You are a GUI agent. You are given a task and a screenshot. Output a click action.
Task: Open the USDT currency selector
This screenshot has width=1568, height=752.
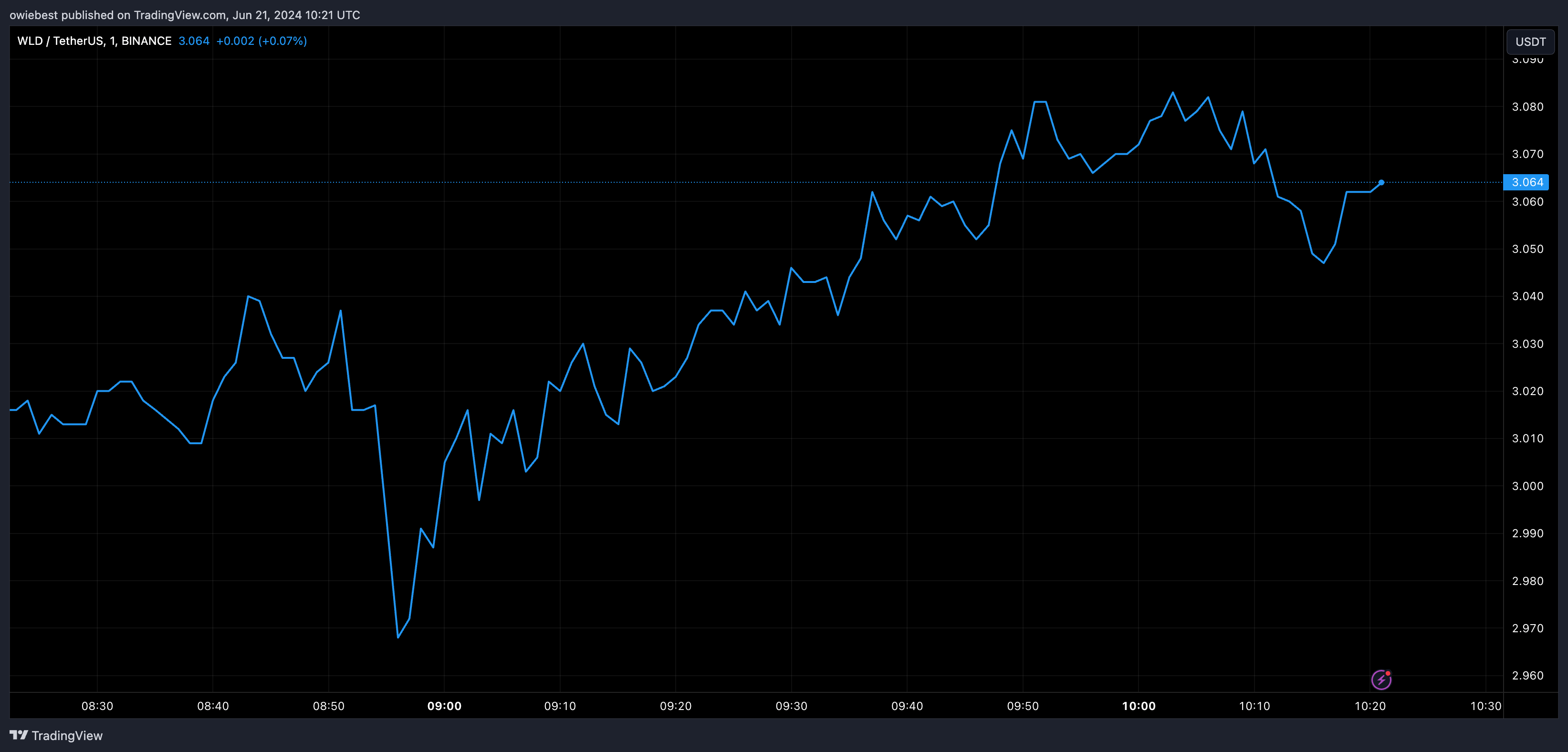(1530, 42)
